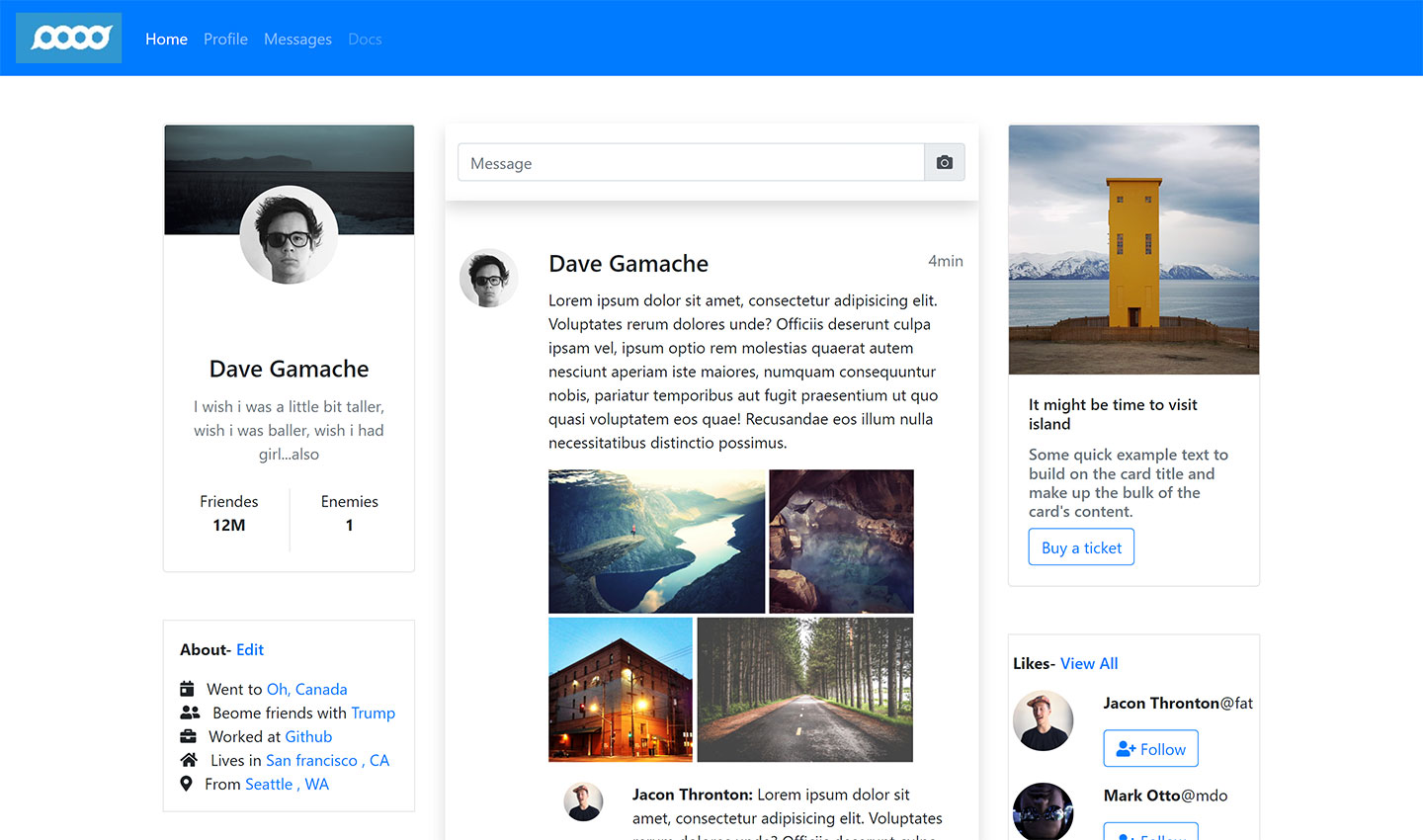Click Dave Gamache's profile card avatar
The image size is (1423, 840).
coord(289,235)
